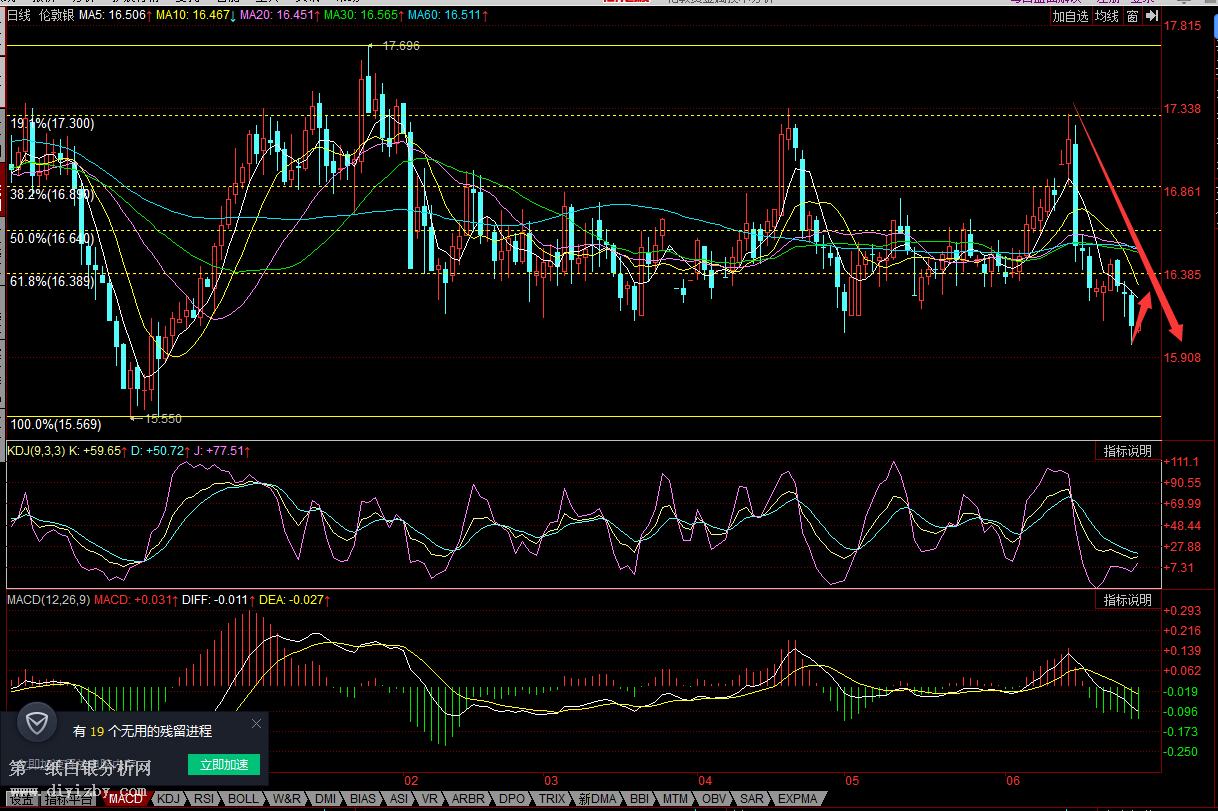Click the collapse-right arrow icon at top right
The width and height of the screenshot is (1218, 811).
[x=1152, y=16]
